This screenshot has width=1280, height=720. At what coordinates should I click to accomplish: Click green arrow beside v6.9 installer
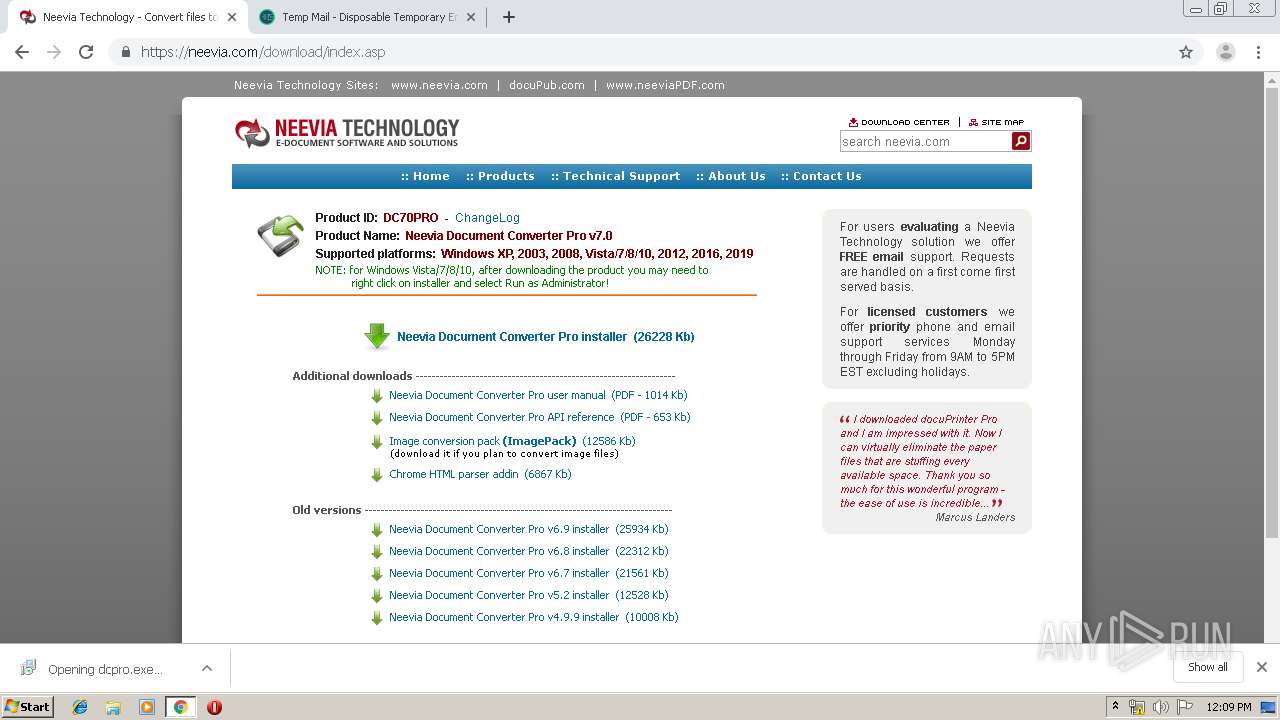point(377,530)
